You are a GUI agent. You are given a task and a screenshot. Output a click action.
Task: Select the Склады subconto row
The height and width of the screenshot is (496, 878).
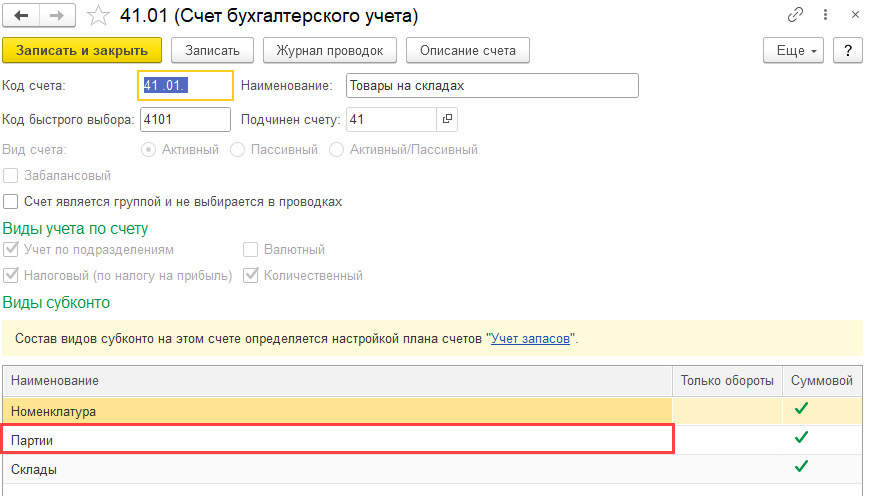pos(338,468)
